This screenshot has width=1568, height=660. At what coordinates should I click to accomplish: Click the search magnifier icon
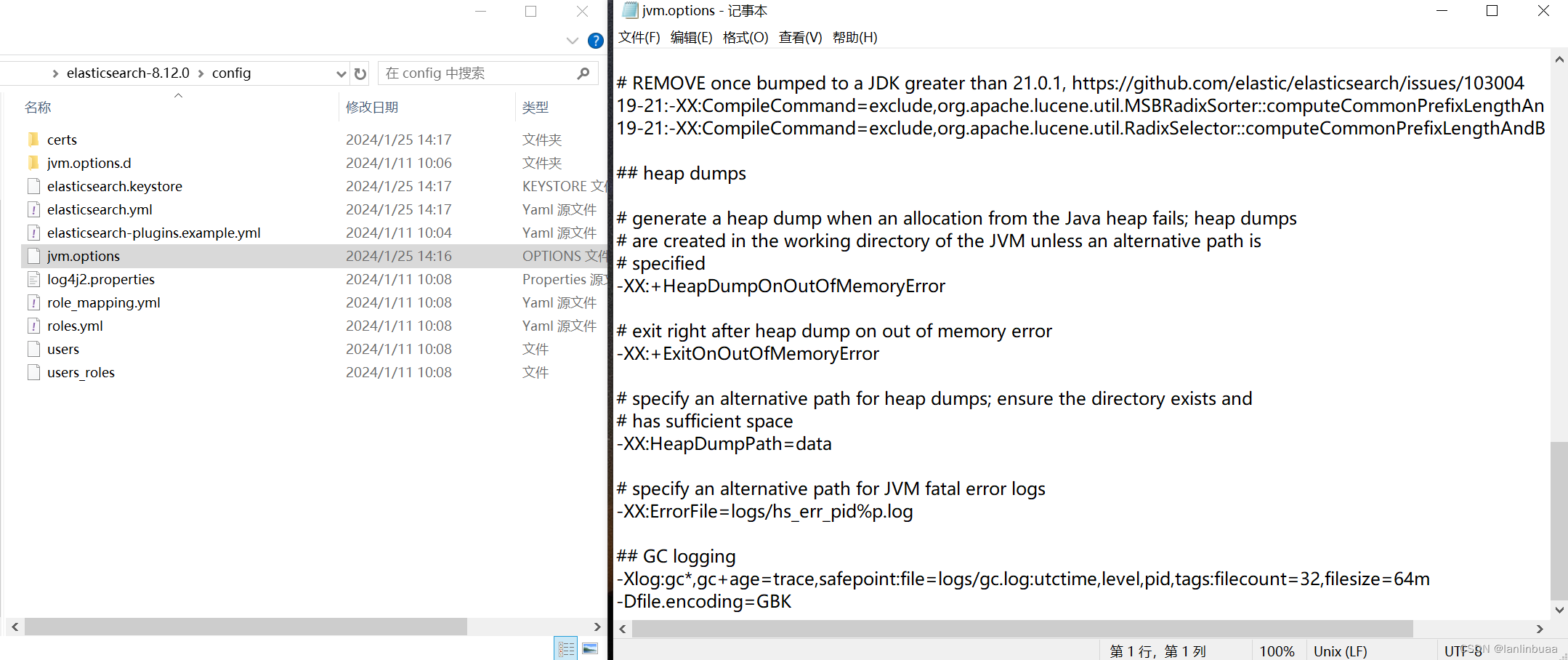pyautogui.click(x=583, y=73)
